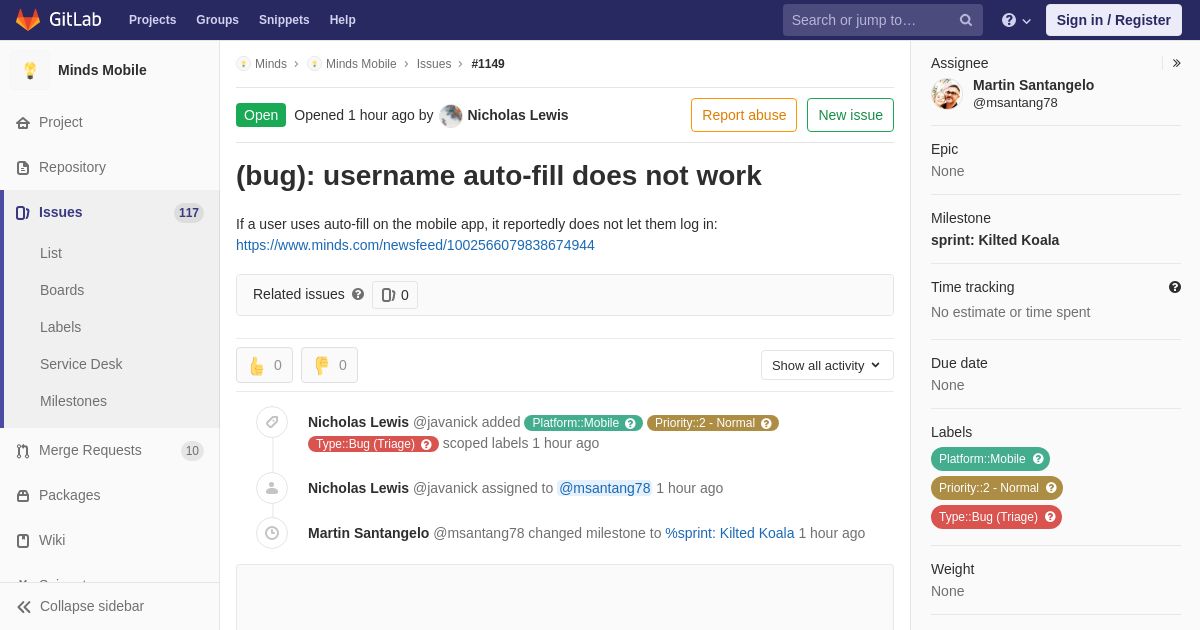
Task: Click the GitLab fox logo
Action: click(28, 20)
